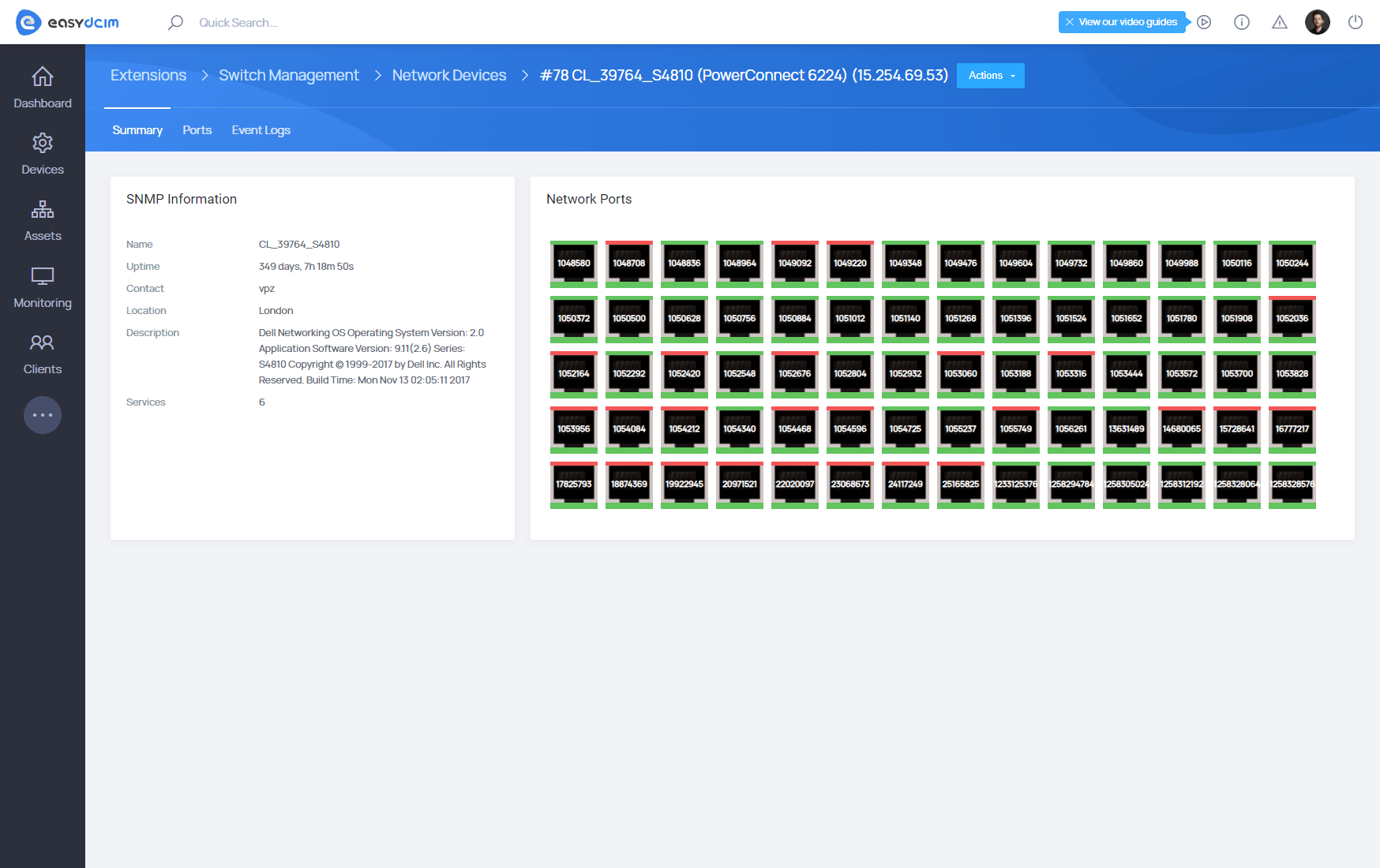Select network port 22020097
This screenshot has height=868, width=1380.
tap(795, 485)
